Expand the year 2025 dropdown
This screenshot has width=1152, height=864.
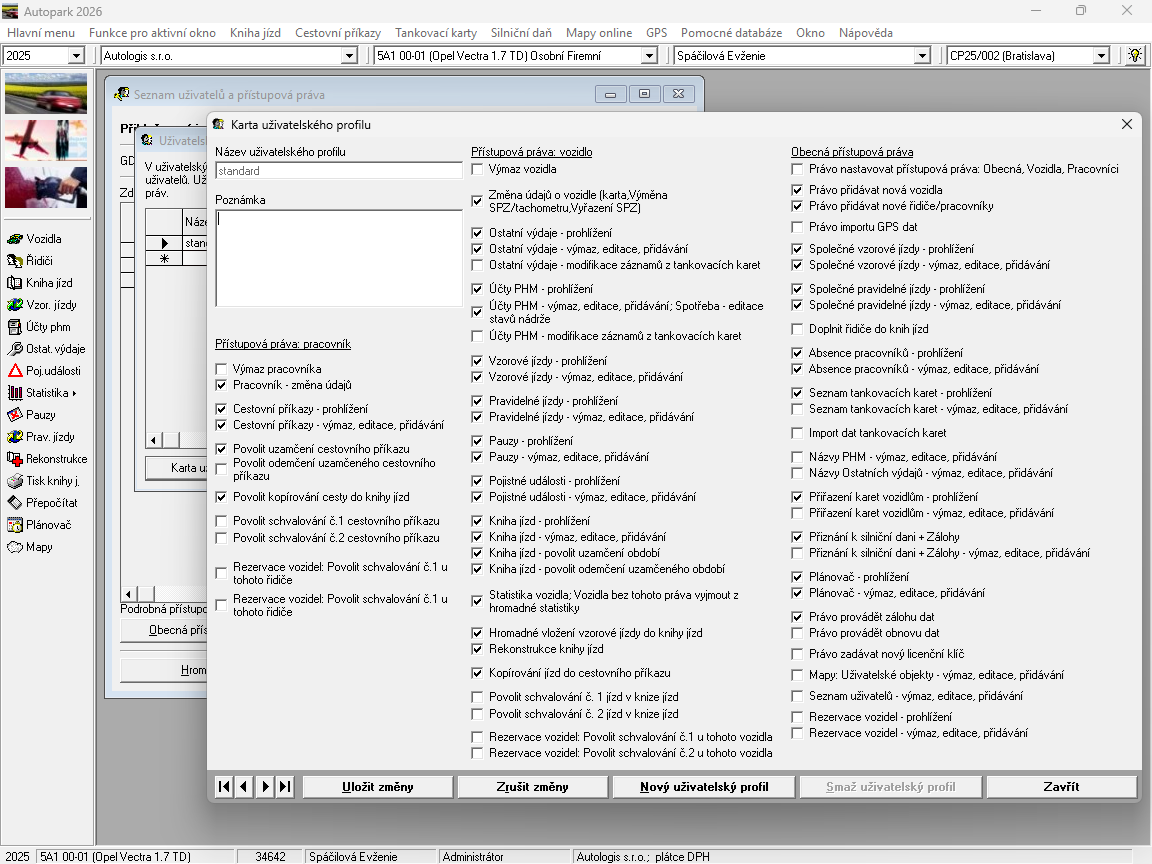click(76, 56)
